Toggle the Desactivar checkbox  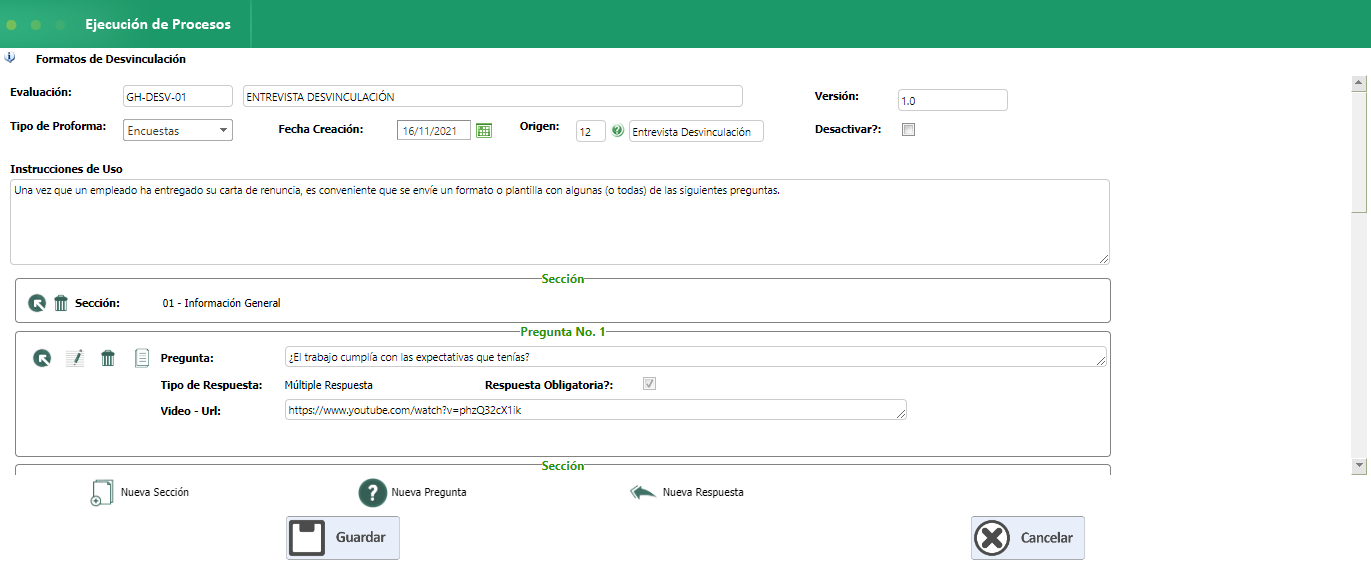908,130
